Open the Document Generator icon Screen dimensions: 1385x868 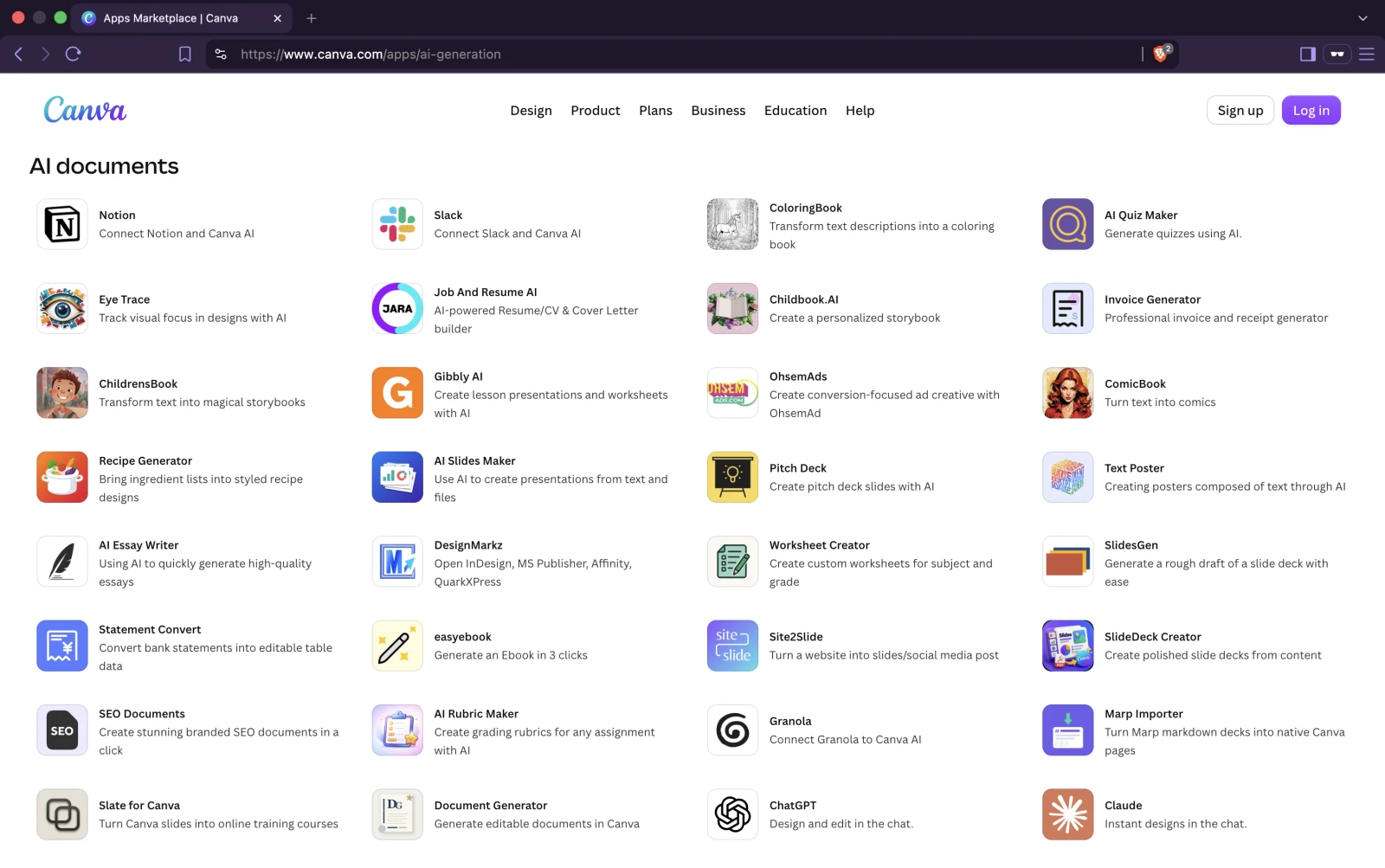(397, 814)
